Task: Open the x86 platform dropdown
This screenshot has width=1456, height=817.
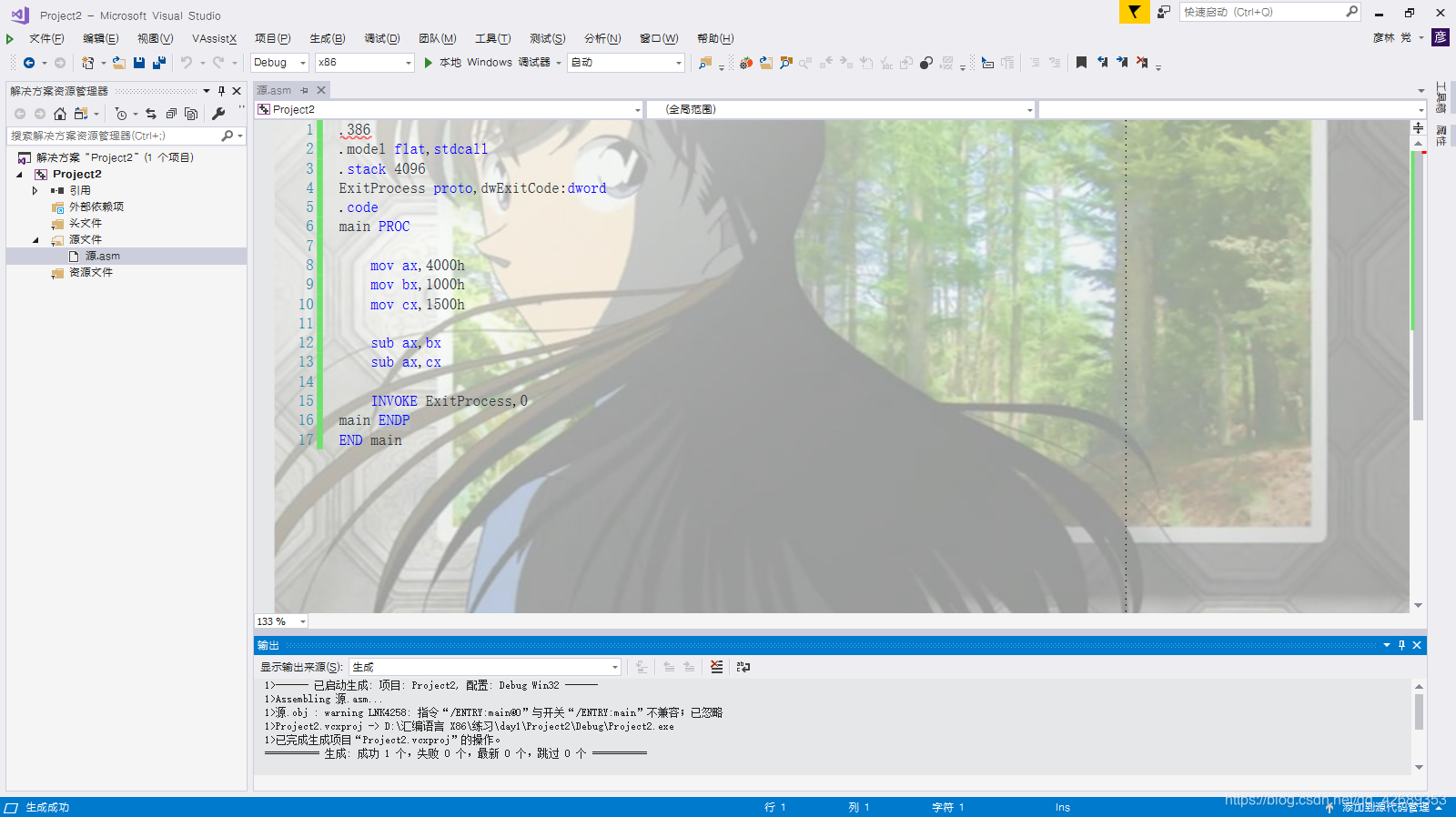Action: point(365,63)
